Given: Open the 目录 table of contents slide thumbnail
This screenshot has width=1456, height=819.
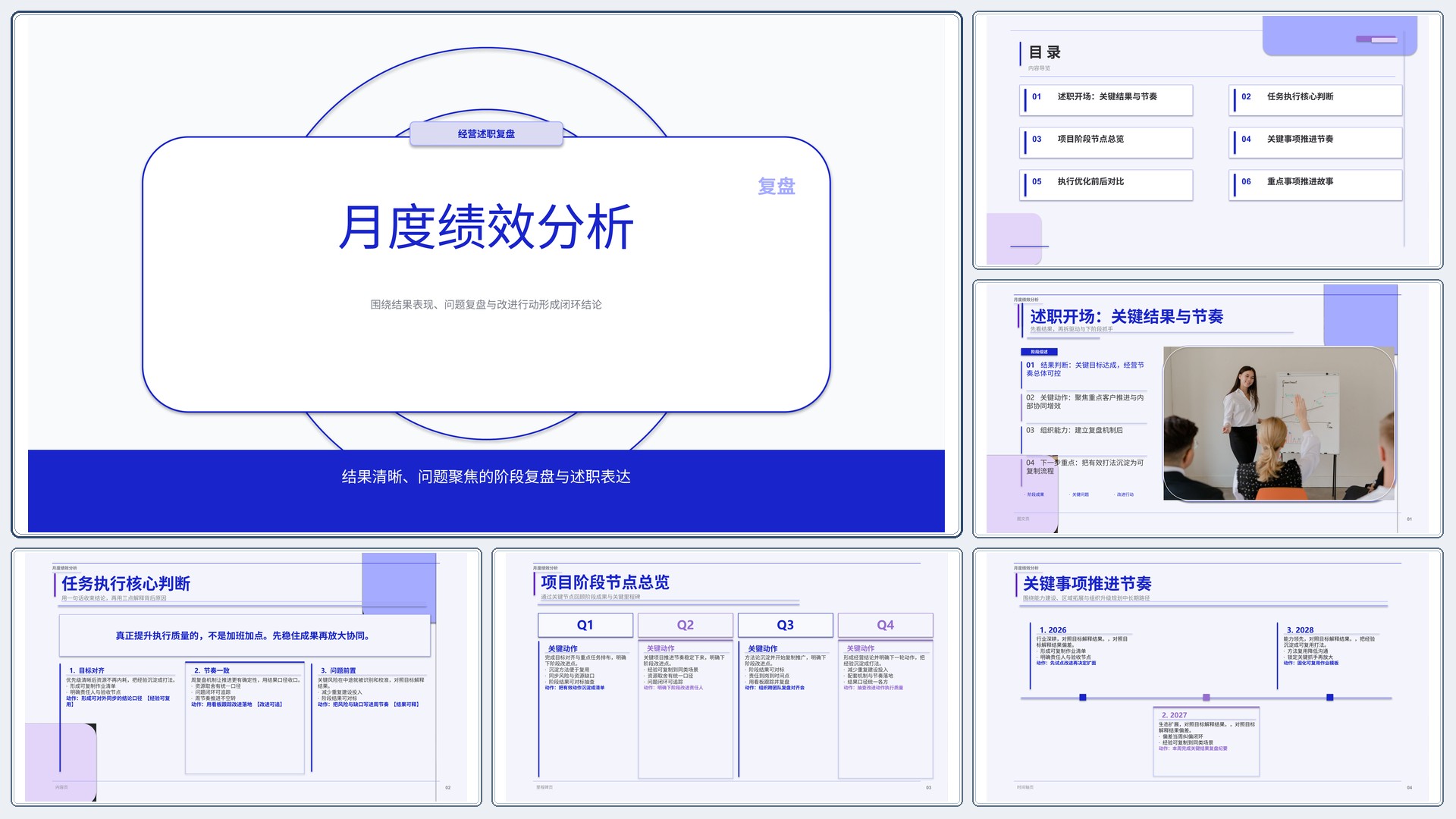Looking at the screenshot, I should 1207,140.
